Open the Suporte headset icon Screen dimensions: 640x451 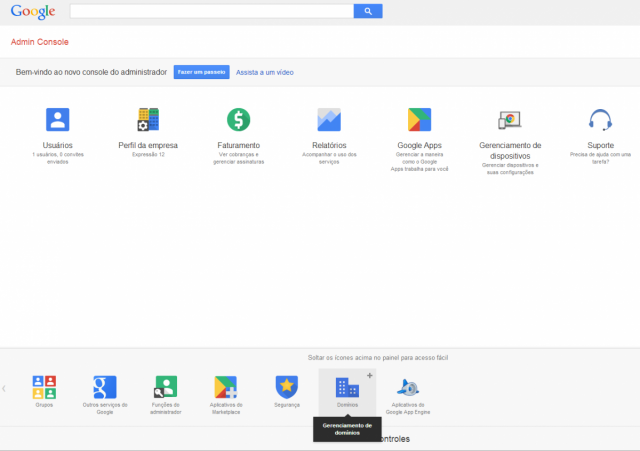point(600,120)
